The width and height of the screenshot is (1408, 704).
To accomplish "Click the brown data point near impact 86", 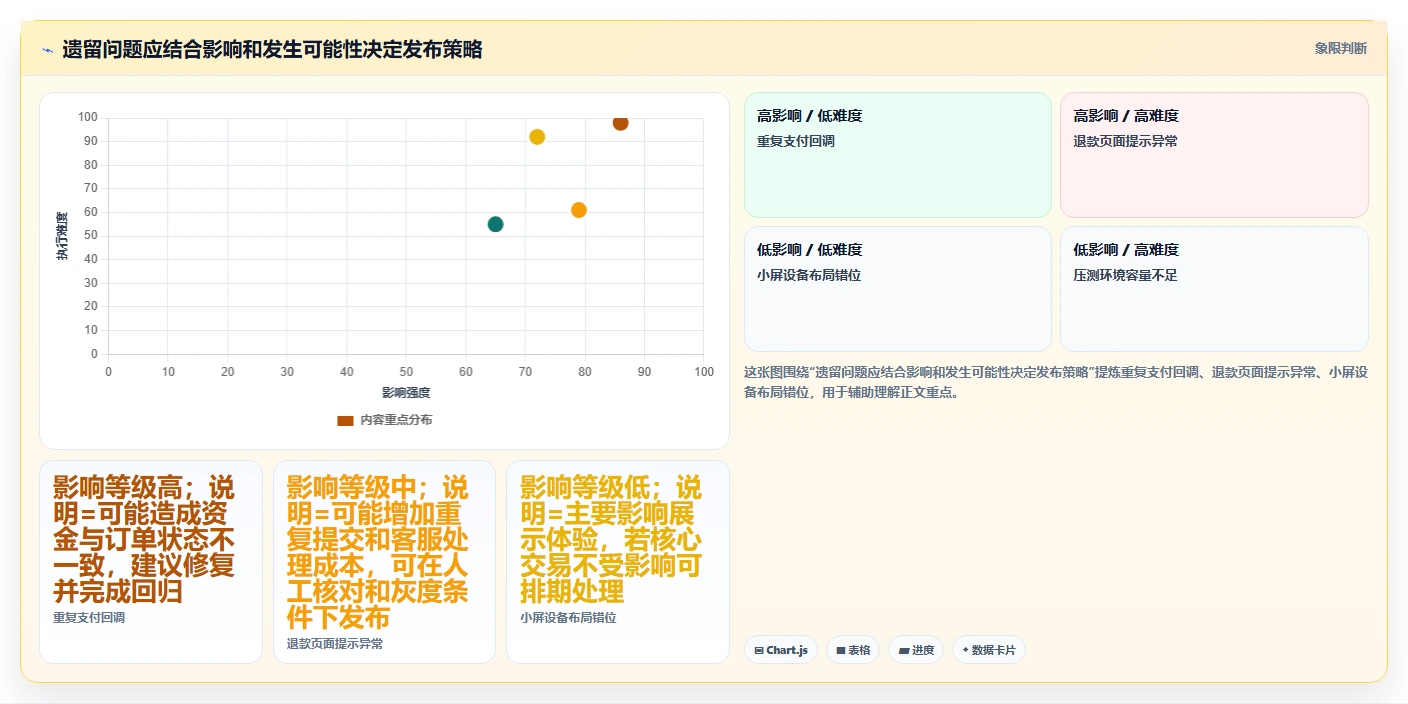I will [620, 123].
